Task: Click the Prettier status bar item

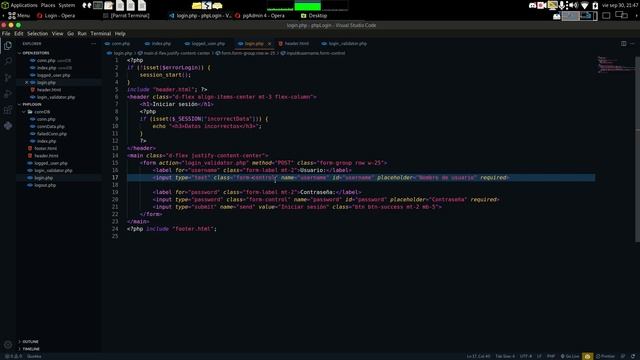Action: click(605, 356)
